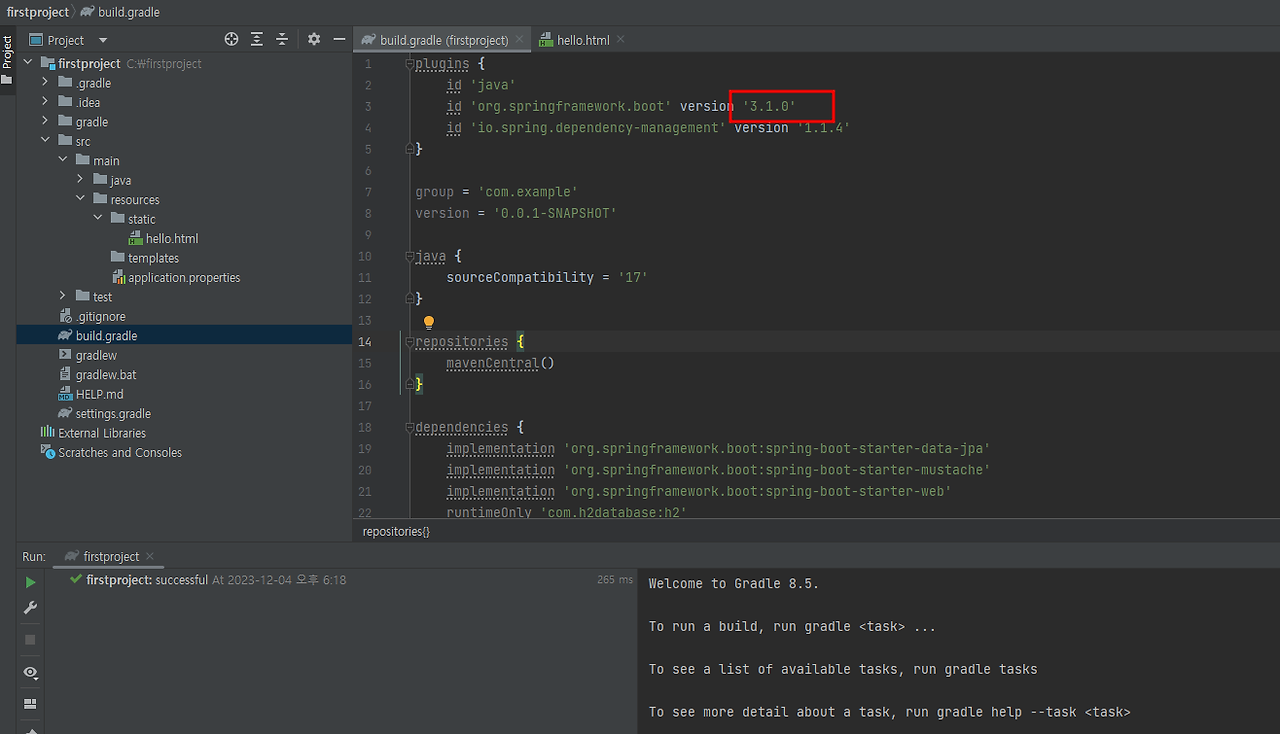Click the vertical Project tool window stripe tab
Viewport: 1280px width, 734px height.
7,59
